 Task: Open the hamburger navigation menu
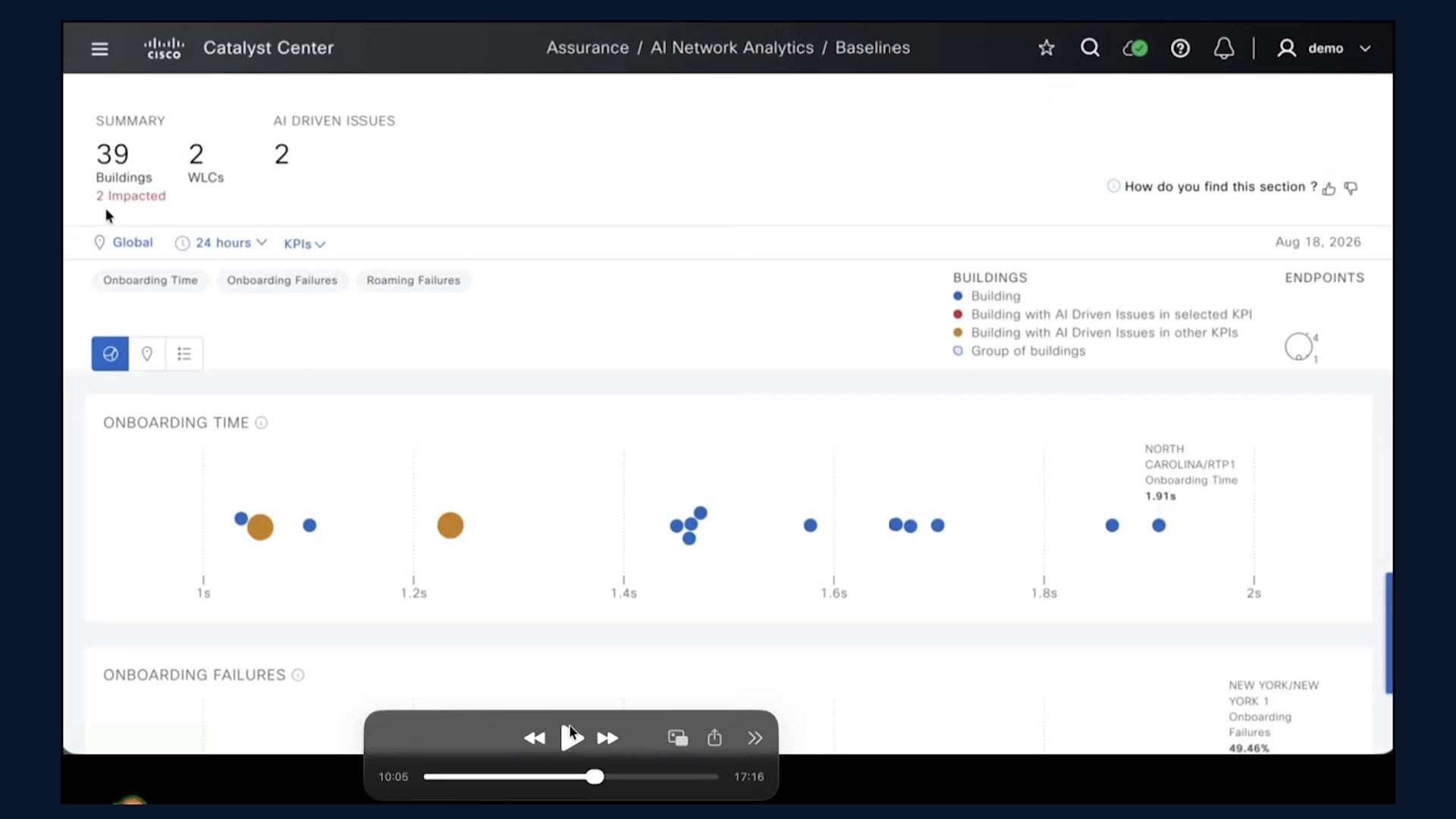(99, 49)
